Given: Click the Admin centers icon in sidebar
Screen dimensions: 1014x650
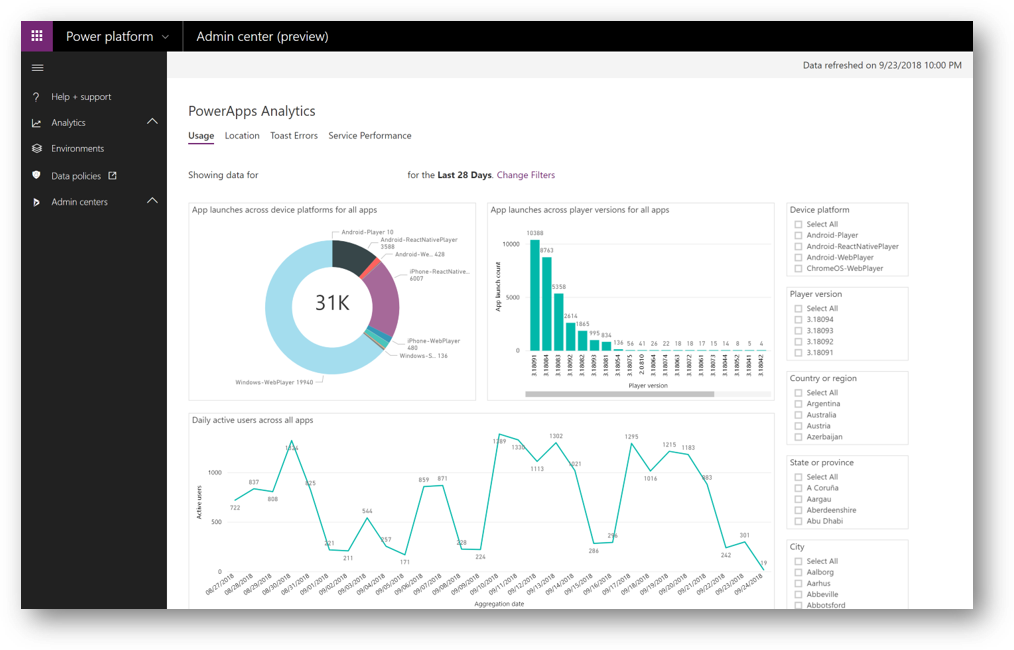Looking at the screenshot, I should (x=37, y=202).
